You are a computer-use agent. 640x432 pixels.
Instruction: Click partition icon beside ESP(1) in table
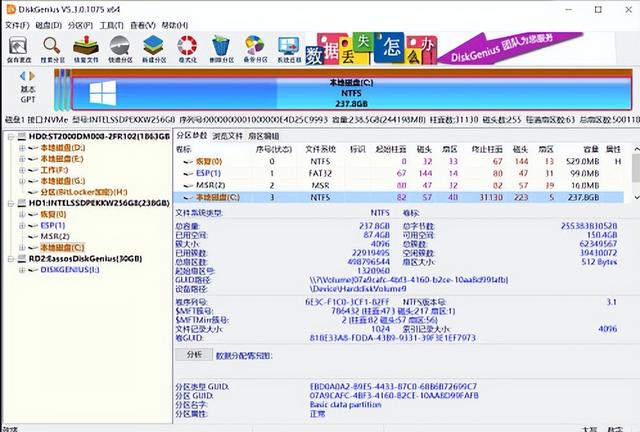(x=188, y=174)
